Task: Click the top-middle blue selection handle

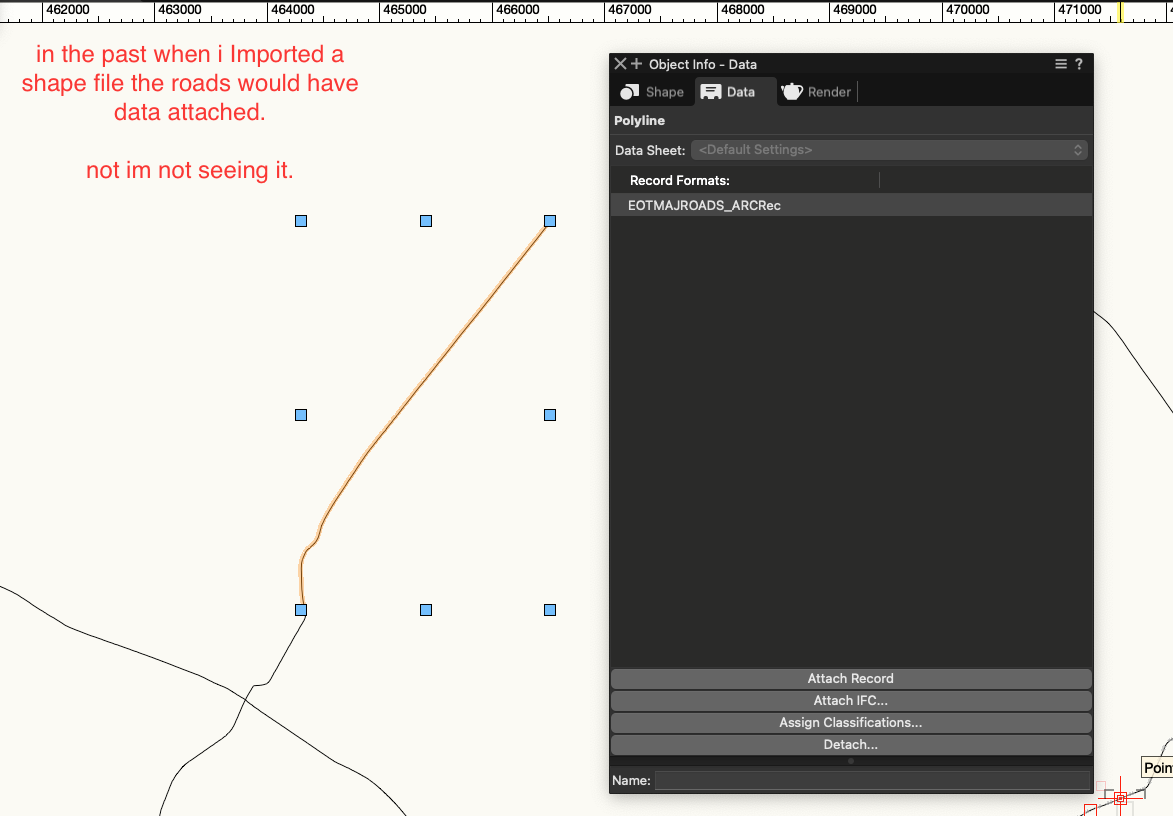Action: coord(426,221)
